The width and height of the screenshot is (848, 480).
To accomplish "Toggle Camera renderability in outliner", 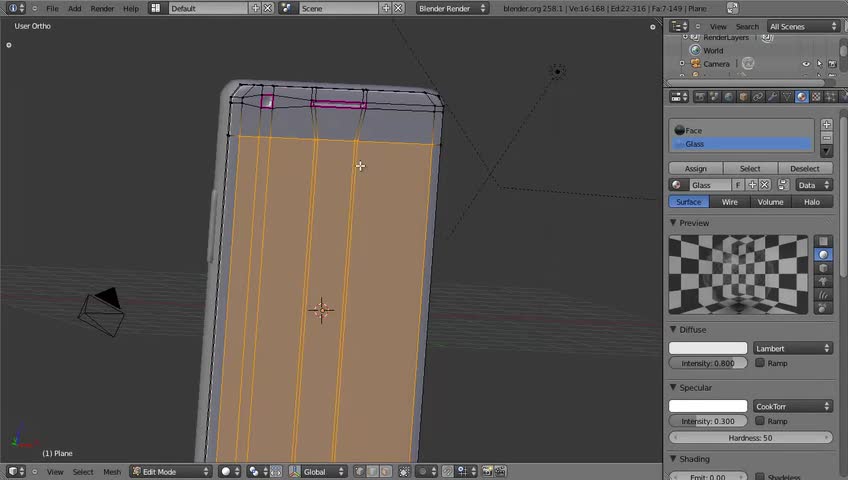I will click(x=832, y=64).
